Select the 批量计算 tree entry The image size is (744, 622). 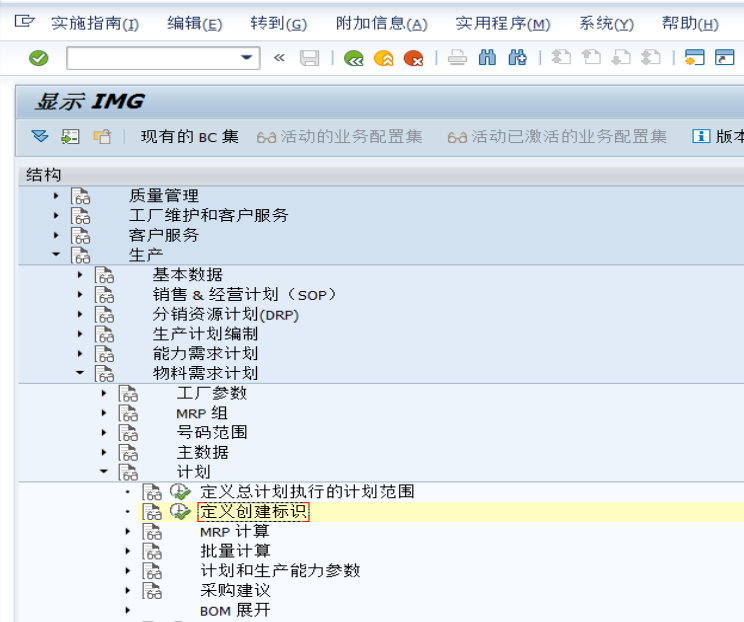[235, 551]
